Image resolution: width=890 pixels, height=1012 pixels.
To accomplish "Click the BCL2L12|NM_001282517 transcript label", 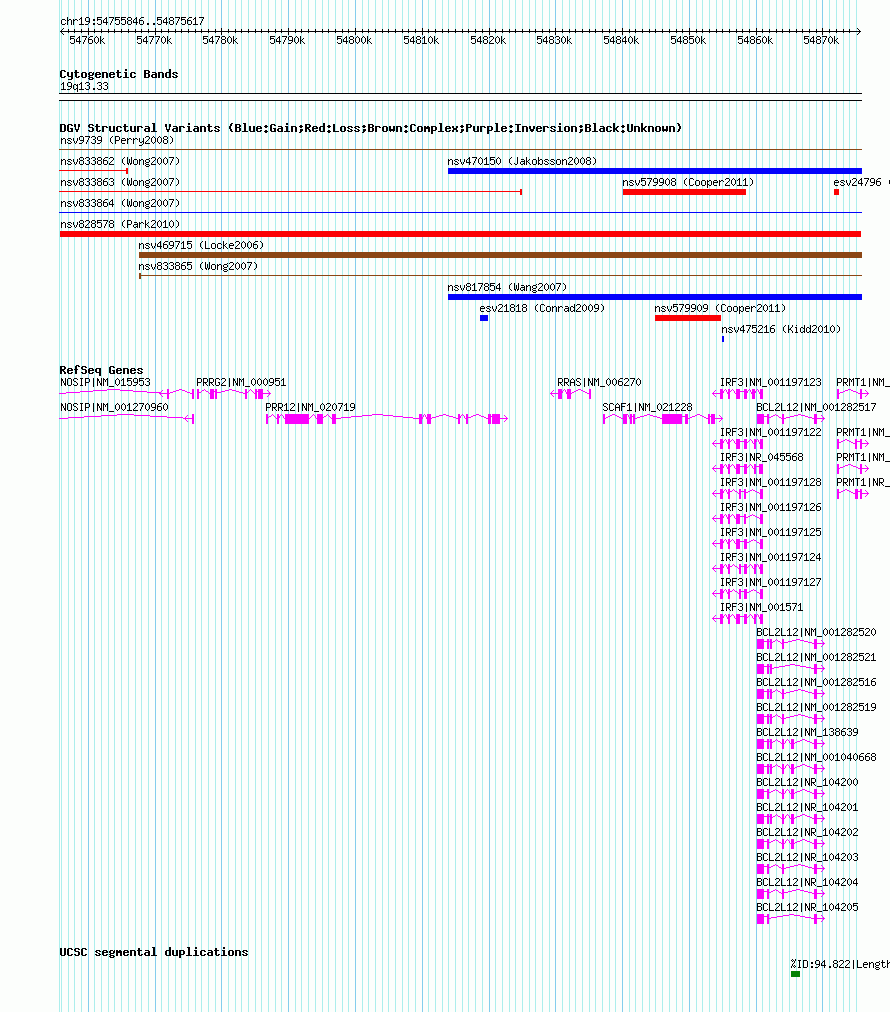I will click(816, 407).
